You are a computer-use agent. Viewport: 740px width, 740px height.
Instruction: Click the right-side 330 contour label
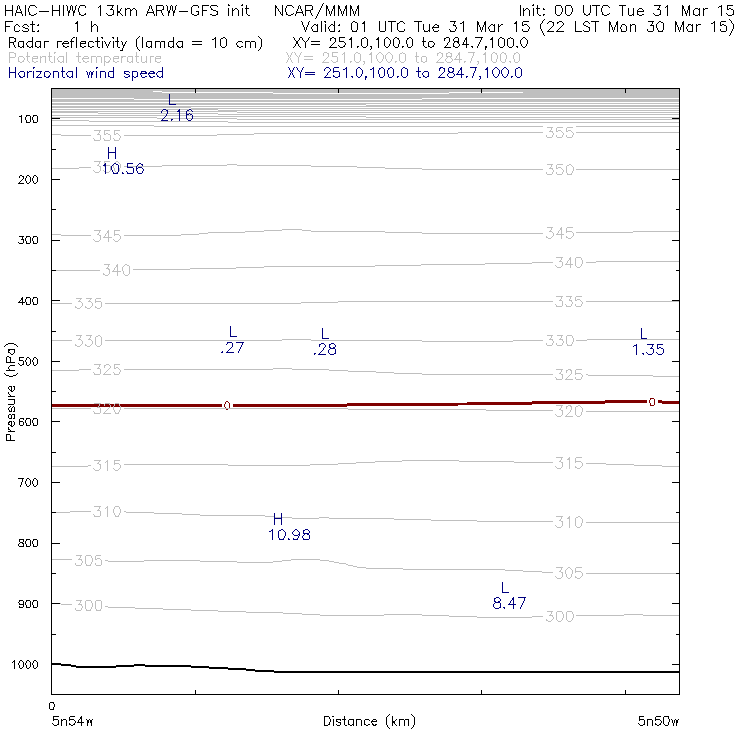click(560, 341)
